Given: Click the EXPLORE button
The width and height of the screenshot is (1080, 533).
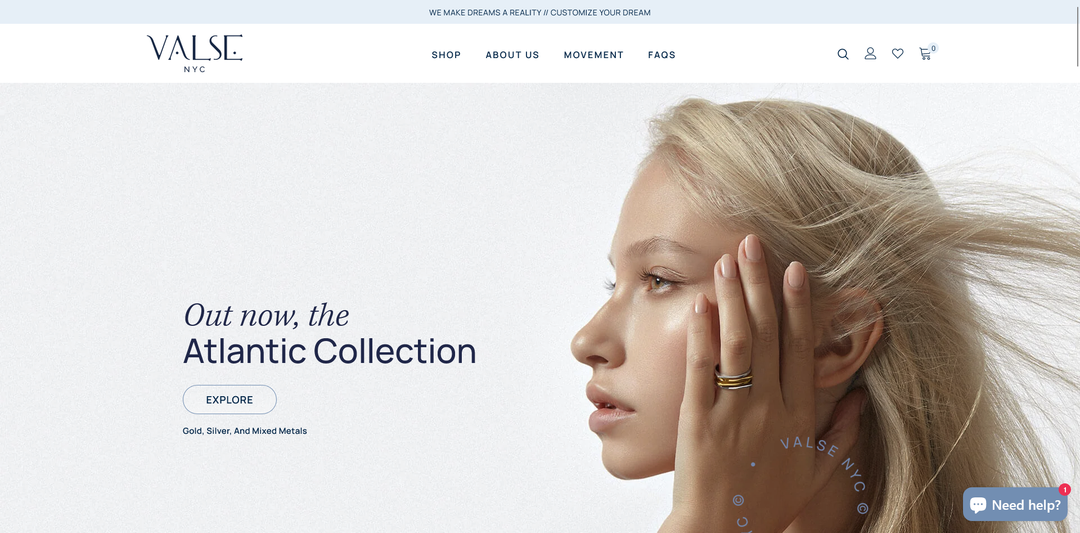Looking at the screenshot, I should point(229,399).
